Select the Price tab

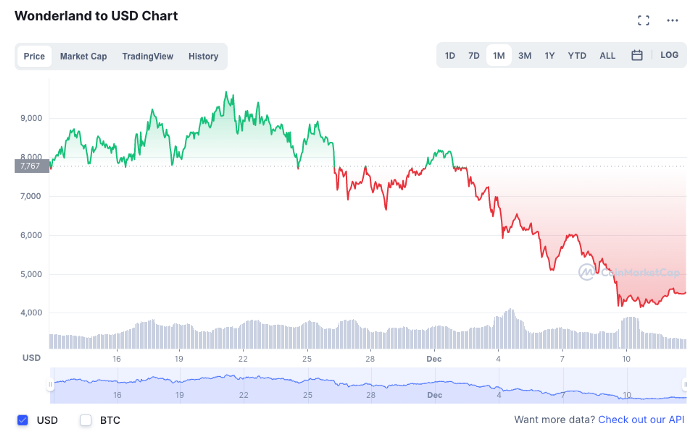click(x=34, y=56)
